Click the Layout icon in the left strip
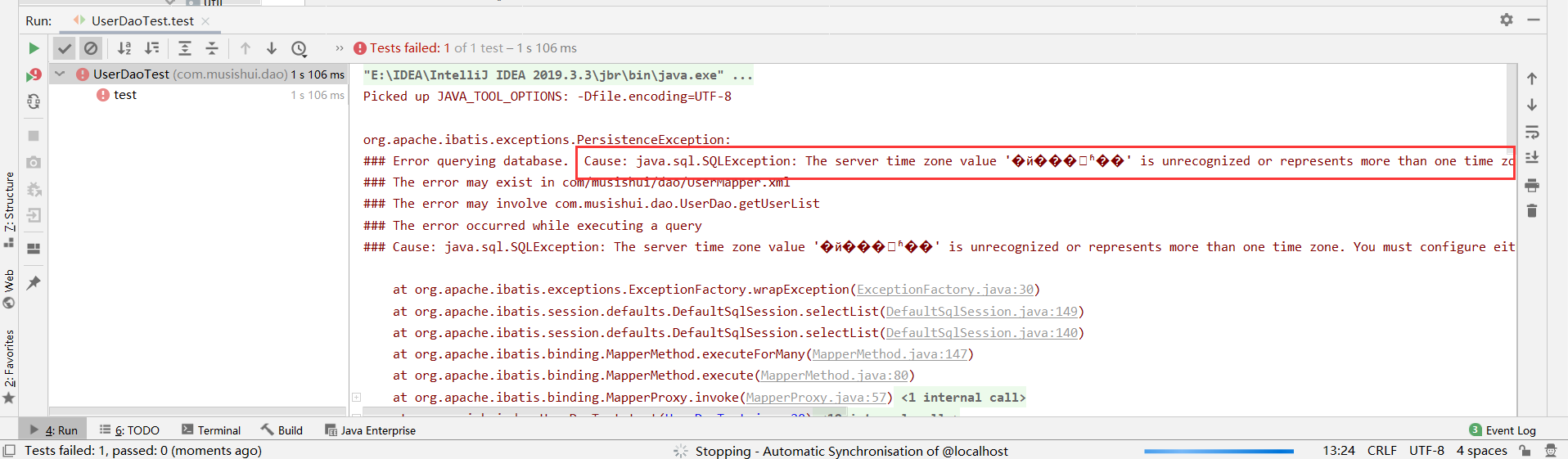 pyautogui.click(x=34, y=249)
